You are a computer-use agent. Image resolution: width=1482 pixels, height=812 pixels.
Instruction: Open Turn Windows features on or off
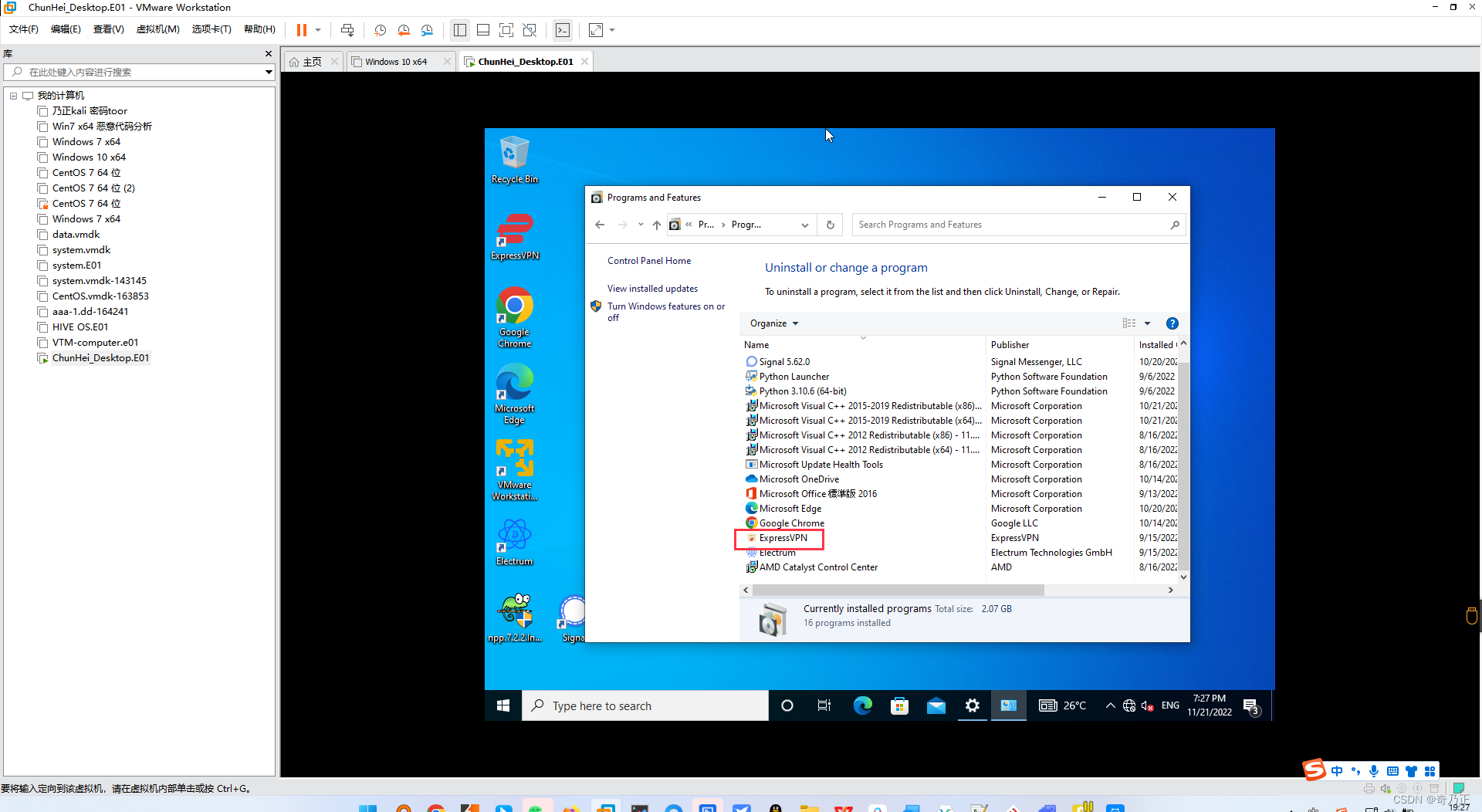click(x=666, y=312)
